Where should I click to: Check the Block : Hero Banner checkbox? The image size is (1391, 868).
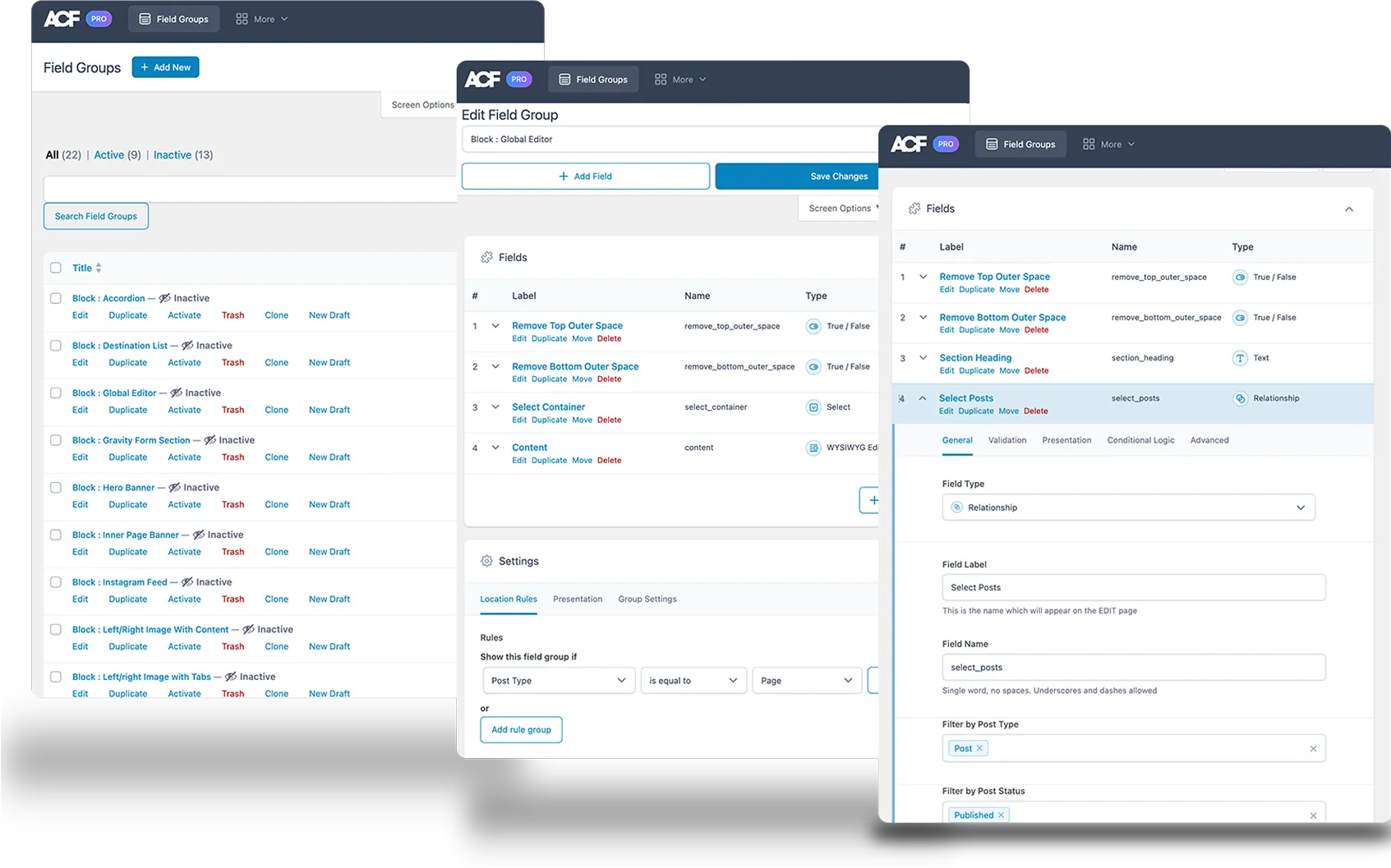56,488
